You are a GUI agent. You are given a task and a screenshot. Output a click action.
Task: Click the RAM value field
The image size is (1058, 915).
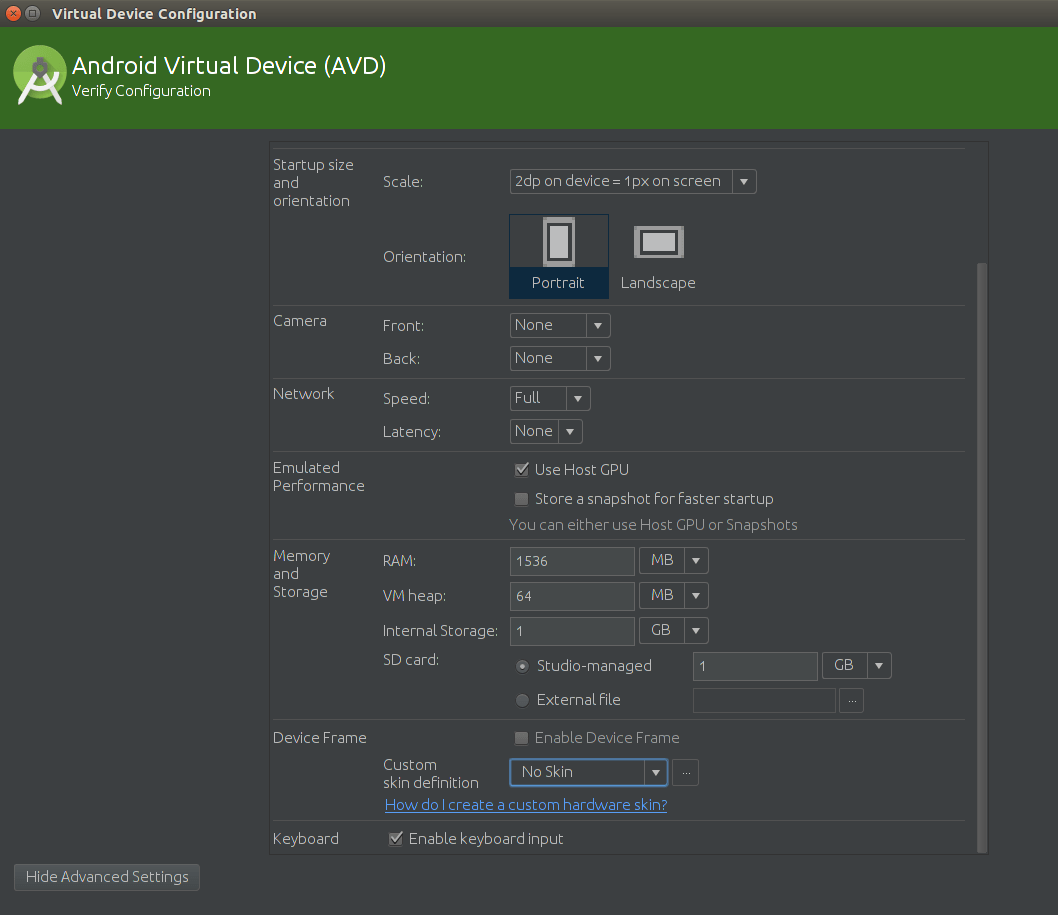[x=572, y=561]
